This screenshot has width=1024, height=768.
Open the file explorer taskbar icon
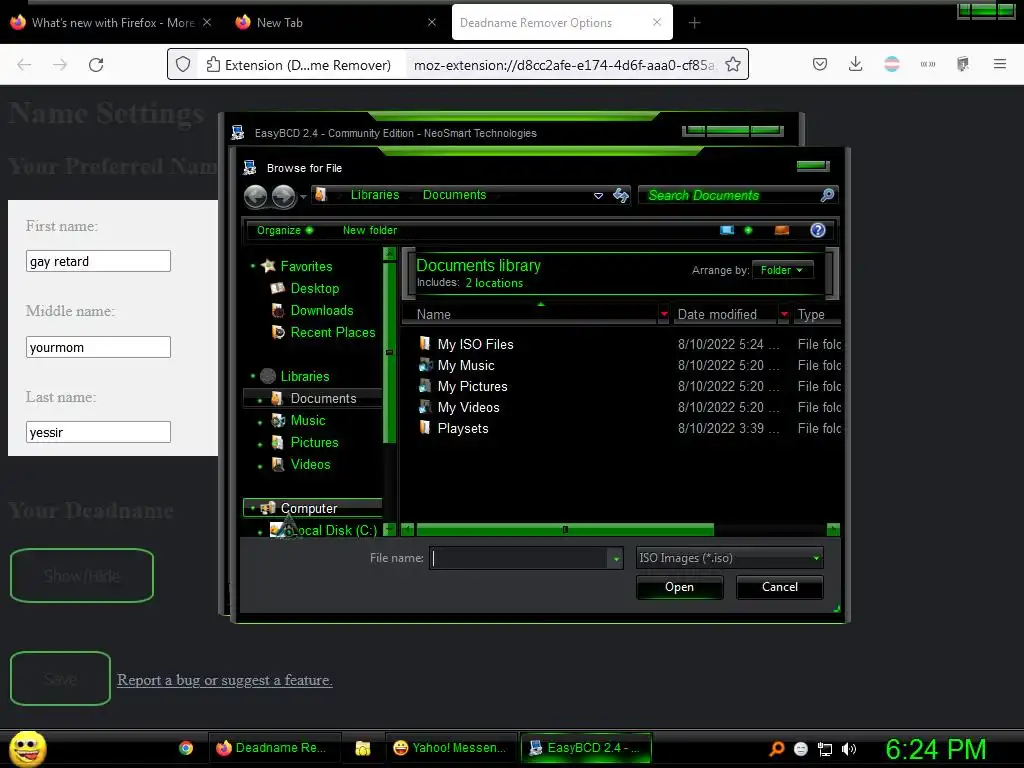(362, 748)
